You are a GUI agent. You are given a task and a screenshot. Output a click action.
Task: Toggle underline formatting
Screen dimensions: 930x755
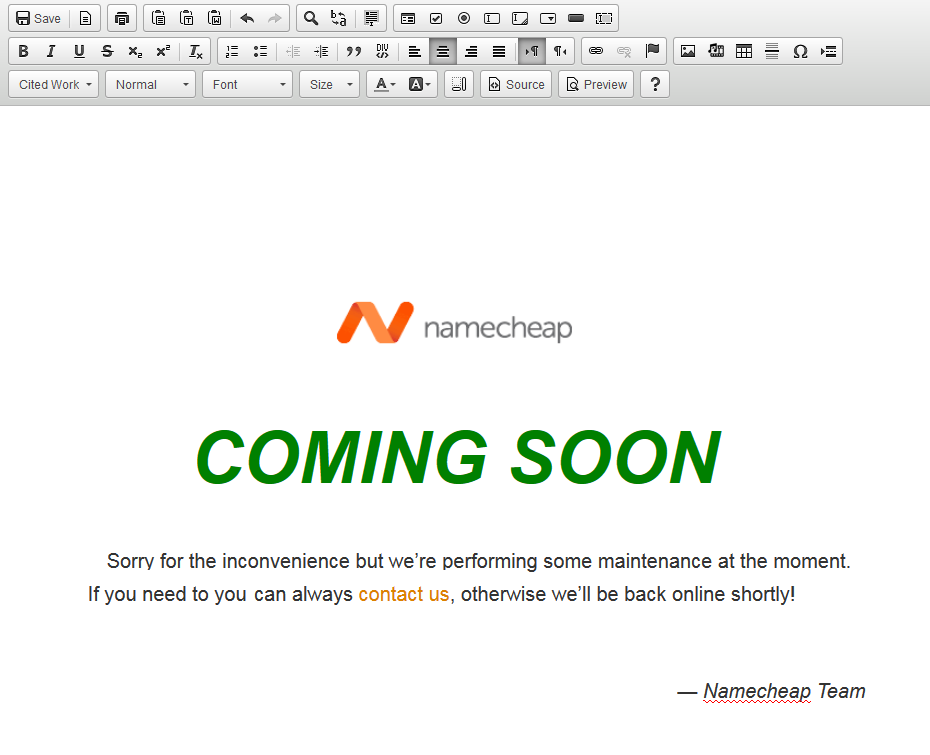[79, 52]
